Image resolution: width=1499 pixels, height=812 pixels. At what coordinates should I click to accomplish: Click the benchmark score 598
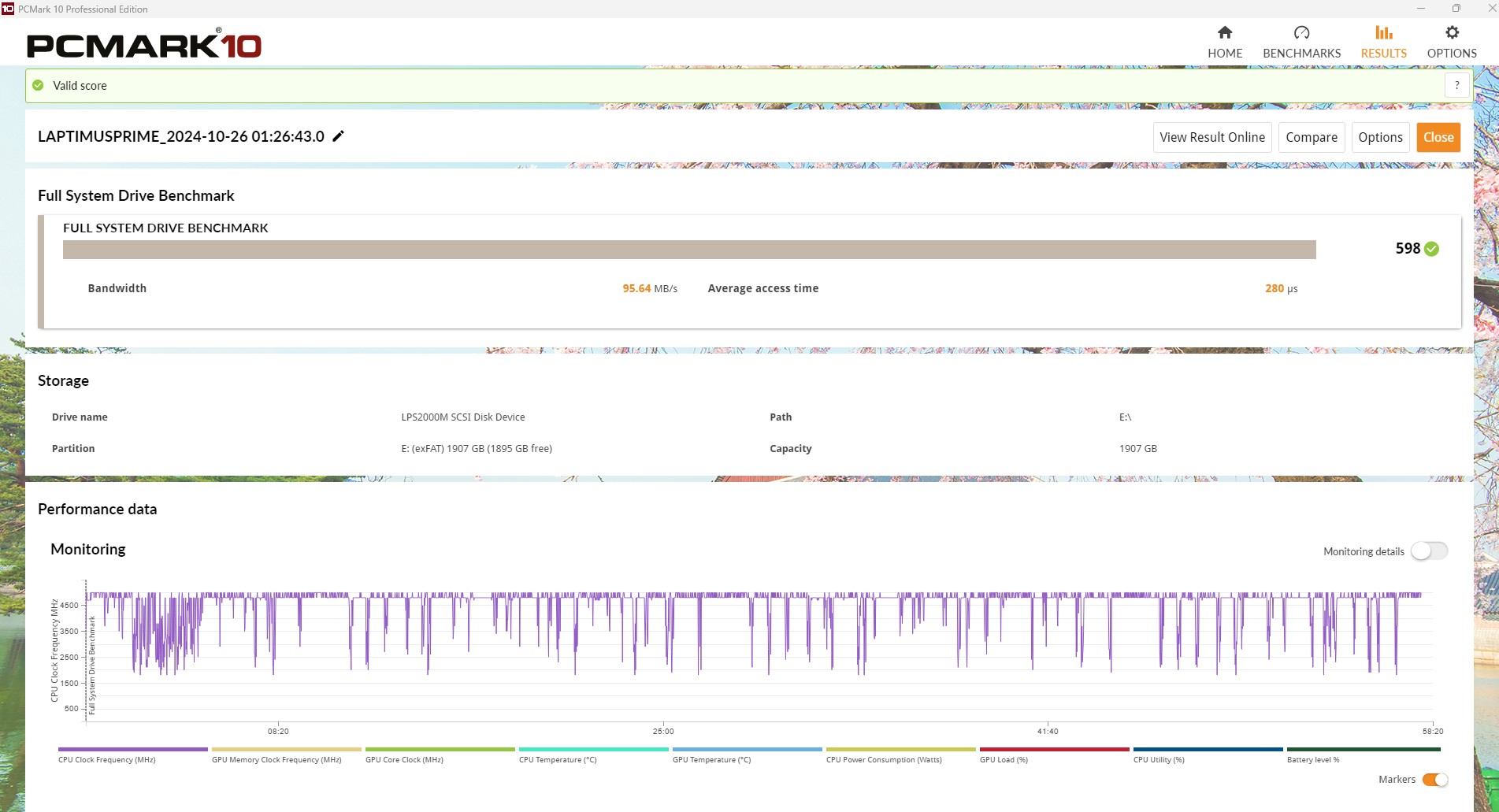(x=1408, y=249)
